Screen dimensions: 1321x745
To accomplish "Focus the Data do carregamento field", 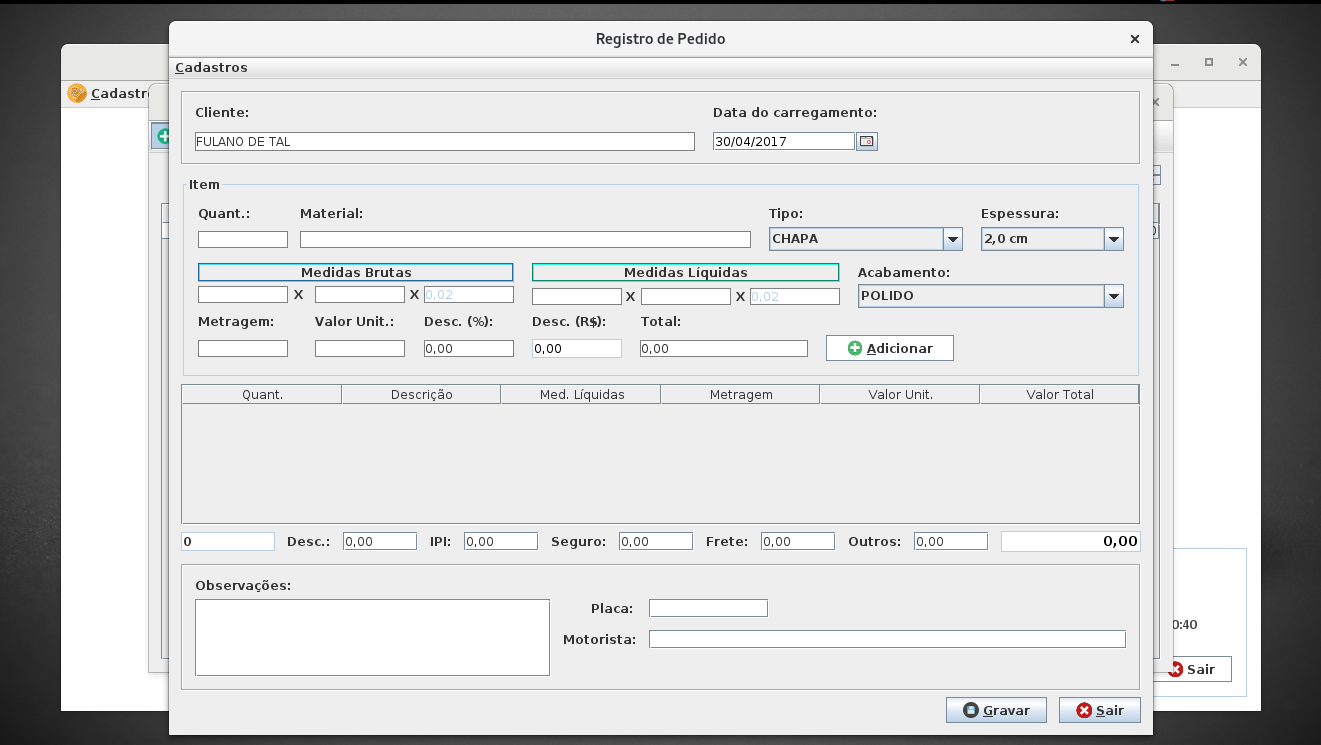I will click(784, 141).
